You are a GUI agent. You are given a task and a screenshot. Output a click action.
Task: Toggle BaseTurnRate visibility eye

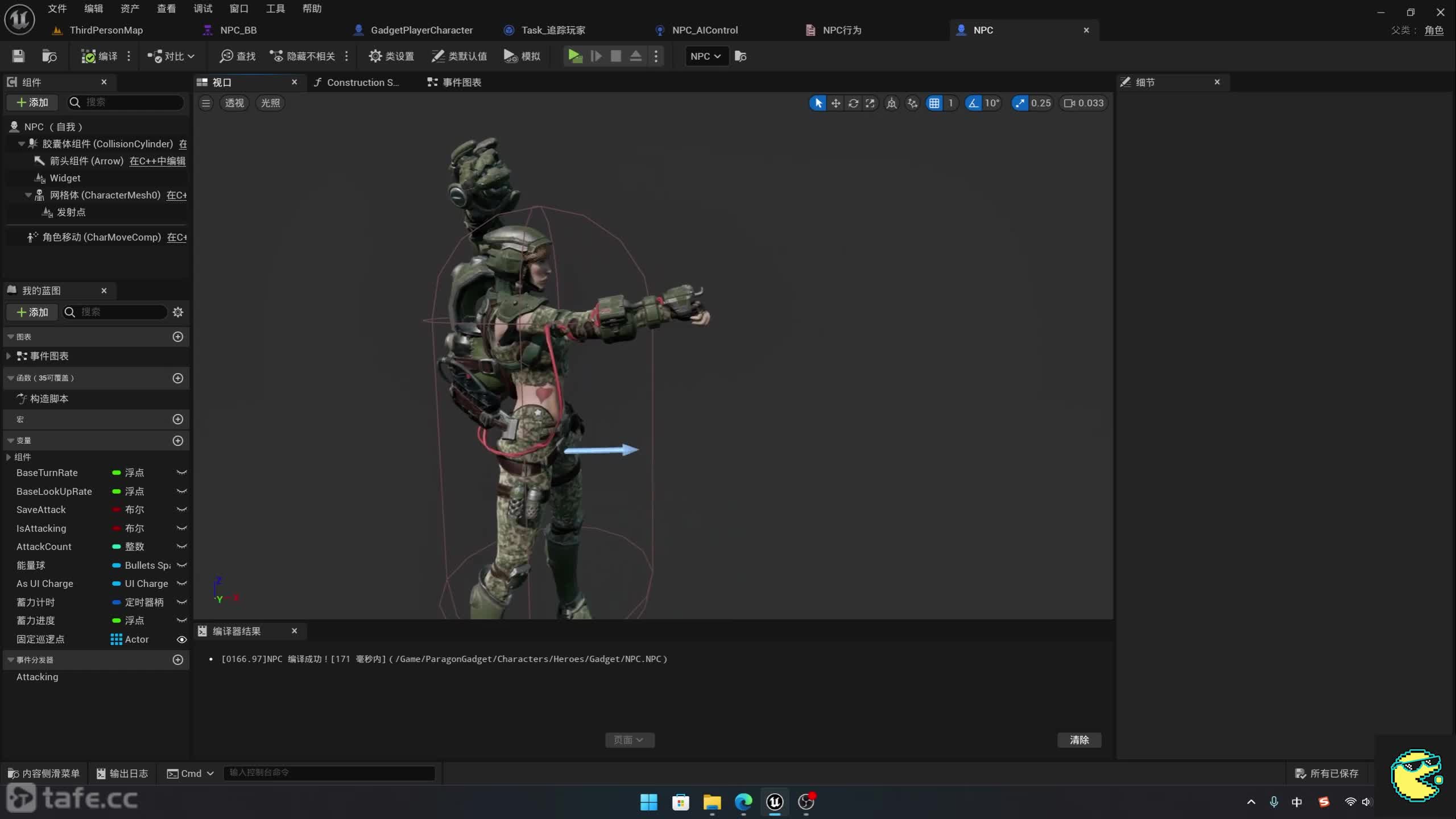(x=181, y=473)
